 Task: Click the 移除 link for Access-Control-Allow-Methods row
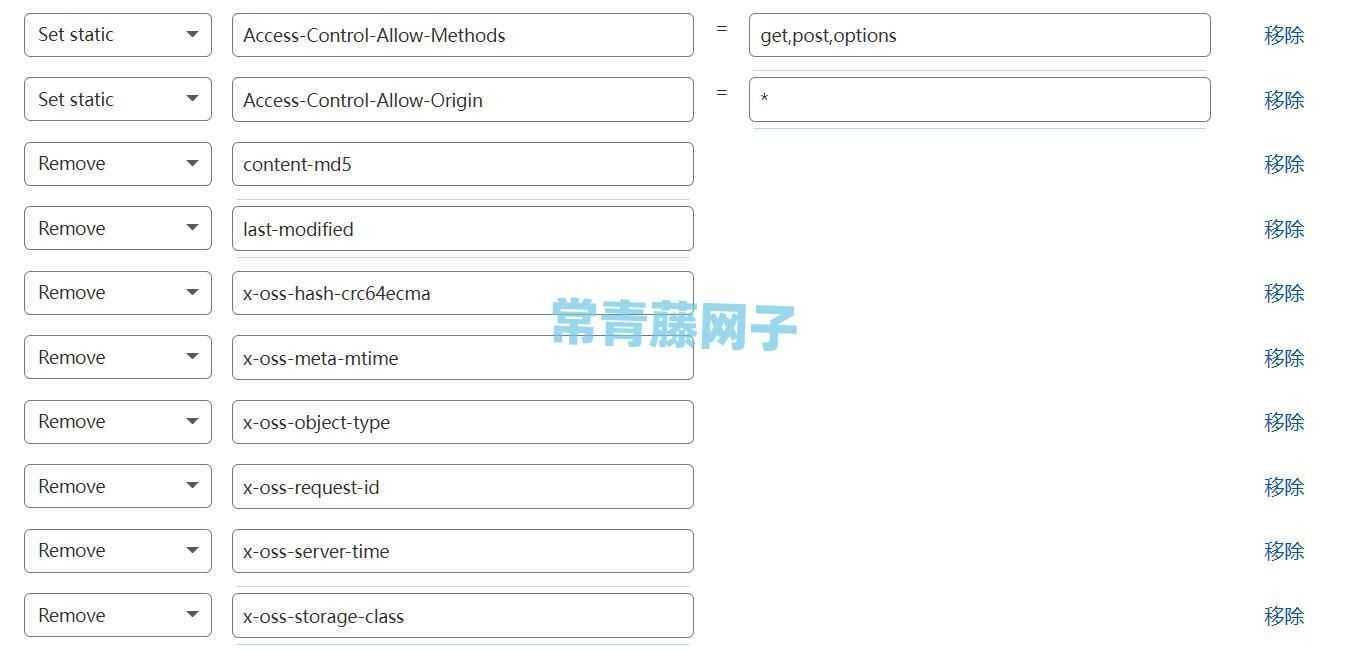tap(1284, 35)
